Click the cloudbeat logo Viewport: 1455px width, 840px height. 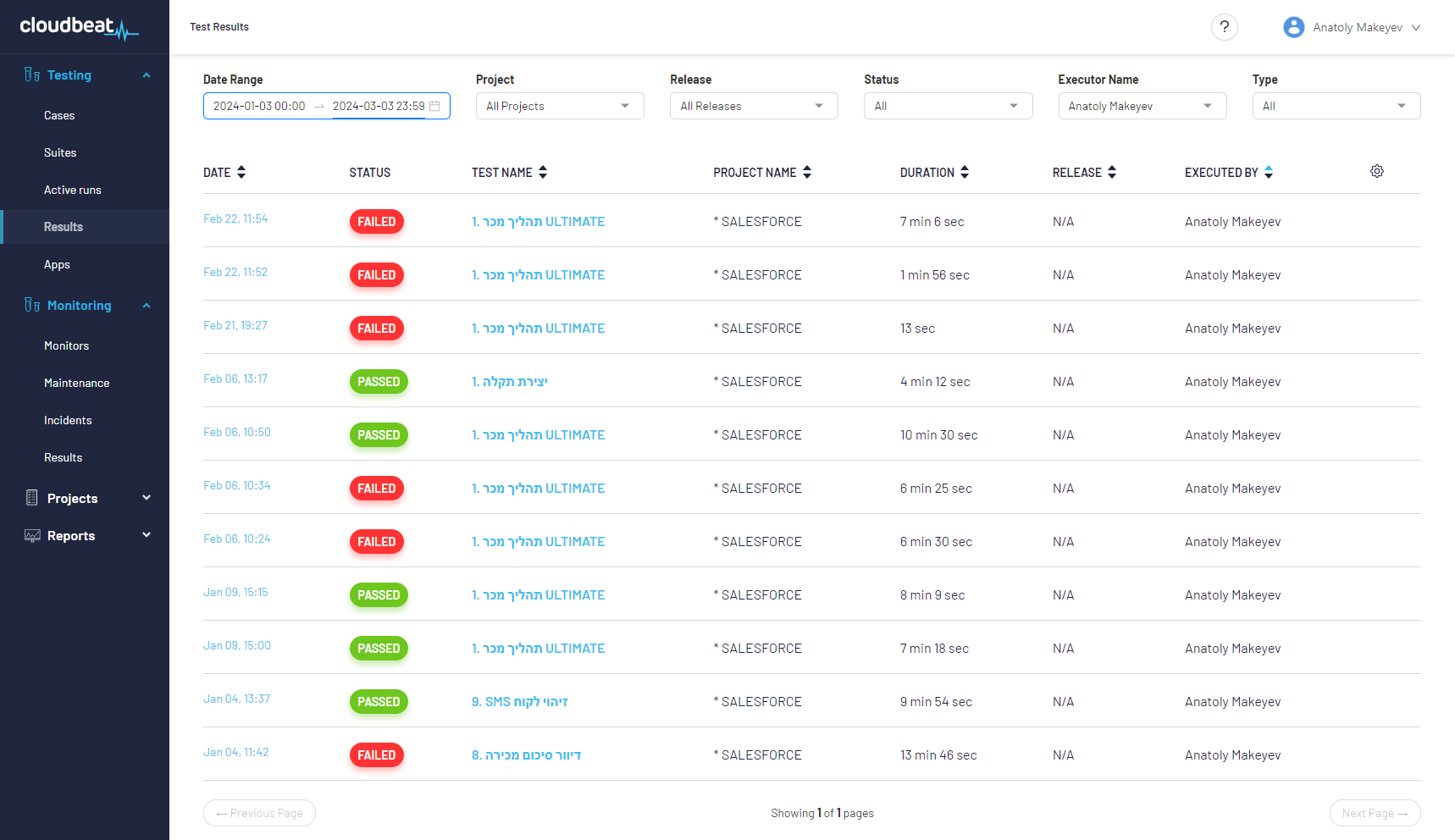click(x=79, y=28)
